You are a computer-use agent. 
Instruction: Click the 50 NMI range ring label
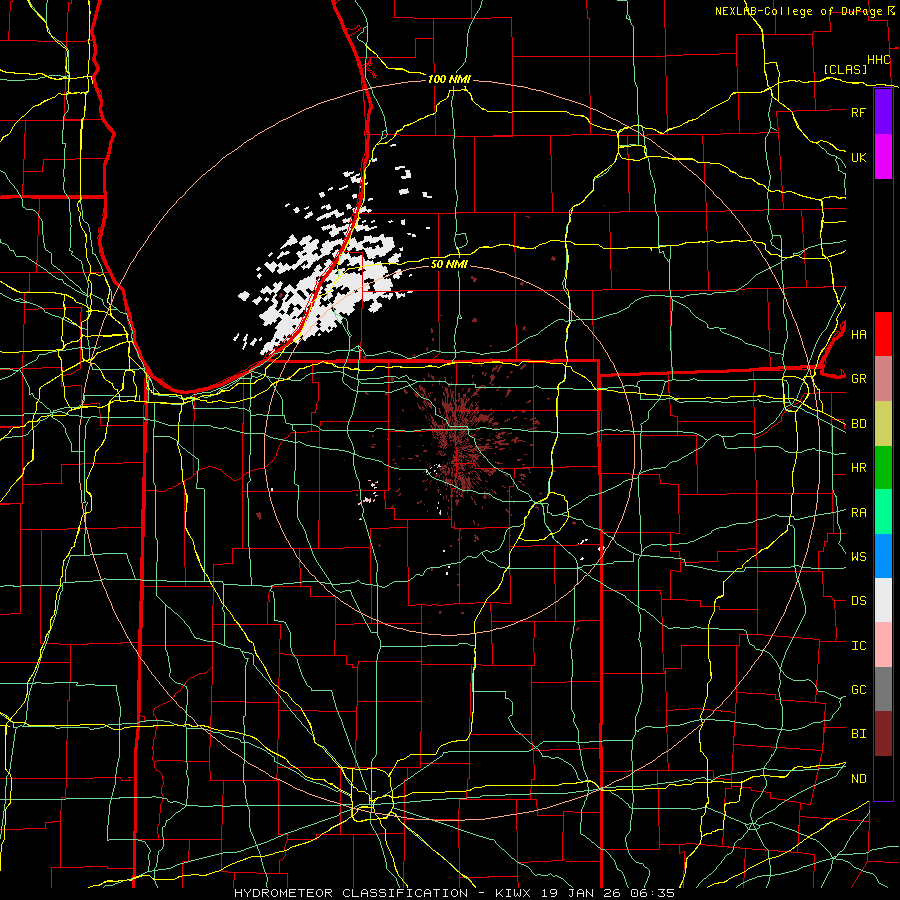[449, 264]
